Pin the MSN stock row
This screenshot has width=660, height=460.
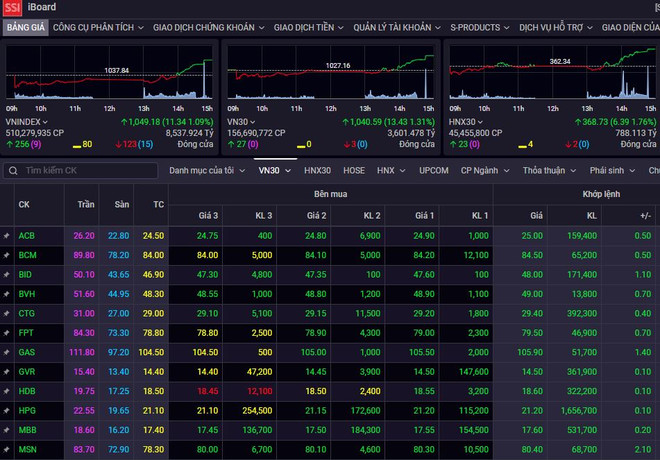[x=7, y=449]
